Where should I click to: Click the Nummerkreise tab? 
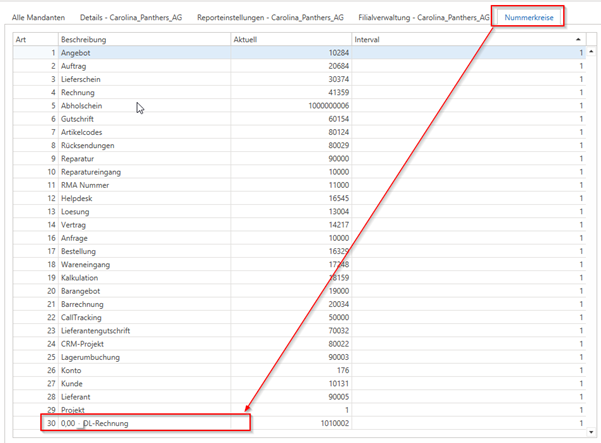coord(530,18)
